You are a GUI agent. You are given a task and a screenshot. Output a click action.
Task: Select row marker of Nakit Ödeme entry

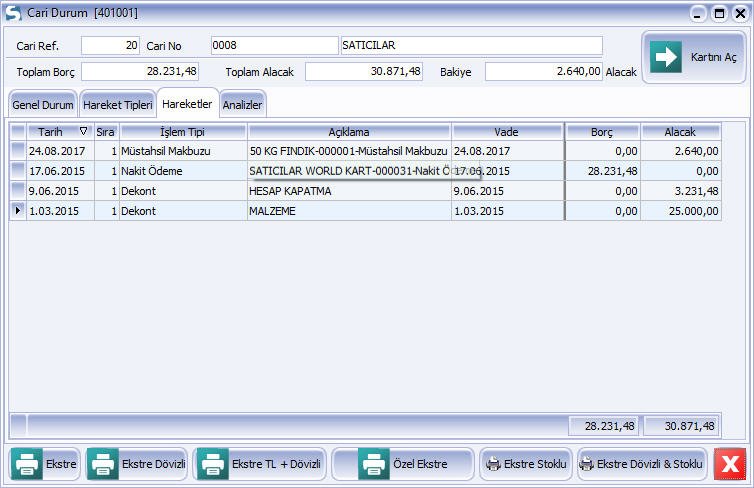tap(18, 171)
